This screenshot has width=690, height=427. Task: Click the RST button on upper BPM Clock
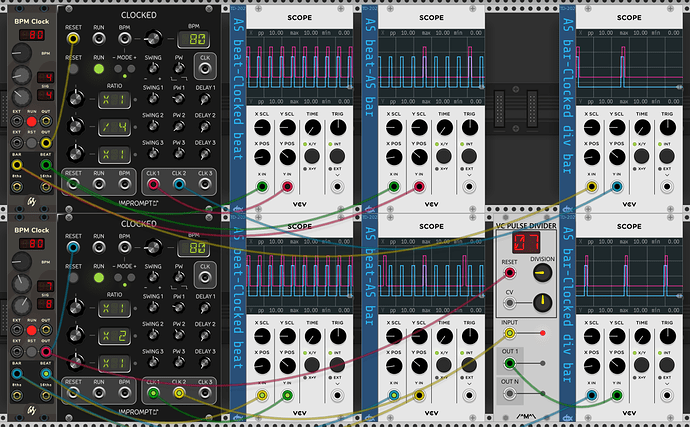click(x=31, y=143)
